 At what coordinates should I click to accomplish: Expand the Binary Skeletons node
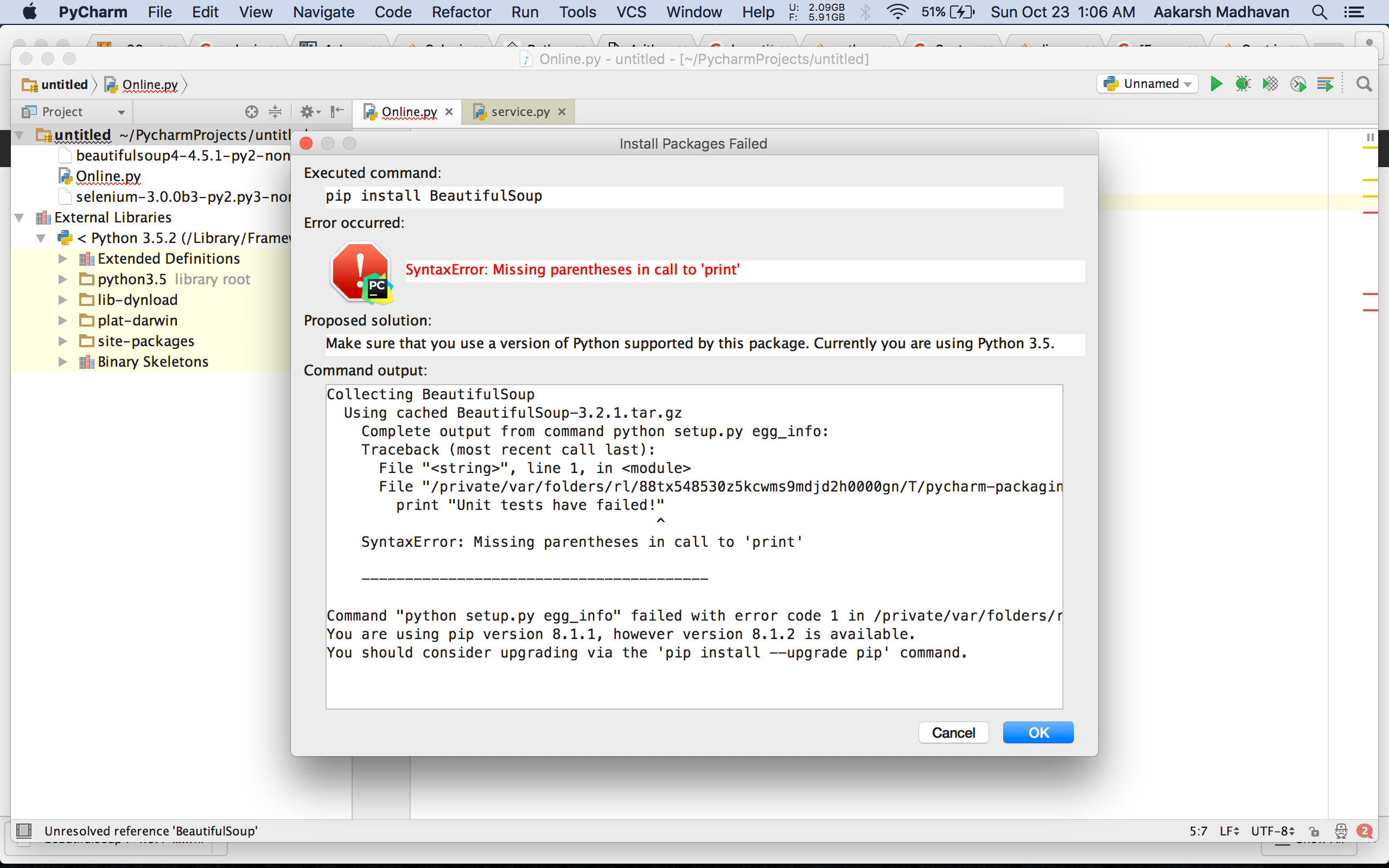(x=62, y=362)
